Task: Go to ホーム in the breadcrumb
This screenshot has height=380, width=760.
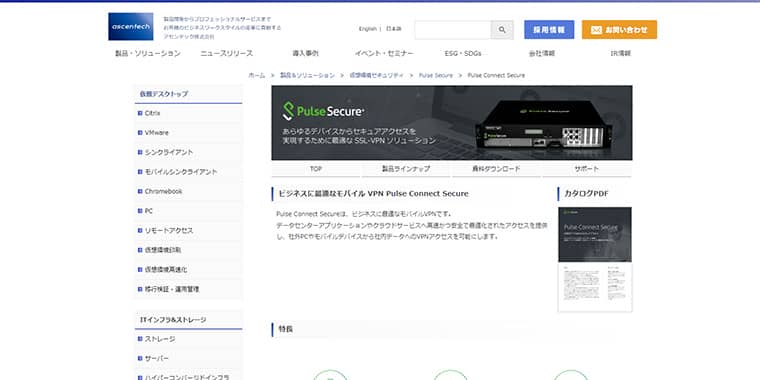Action: (x=257, y=76)
